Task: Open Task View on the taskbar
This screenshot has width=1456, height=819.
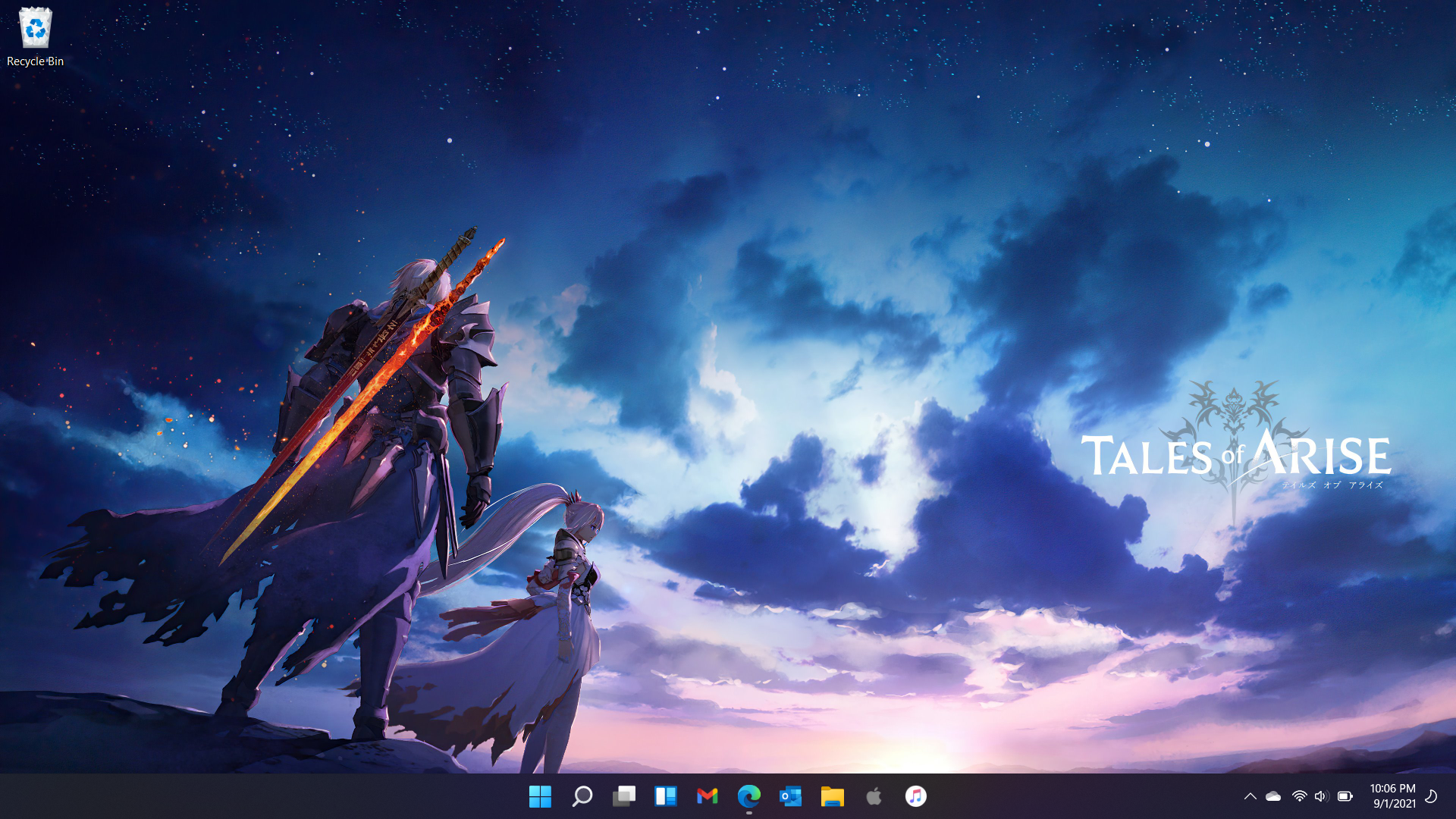Action: pyautogui.click(x=623, y=796)
